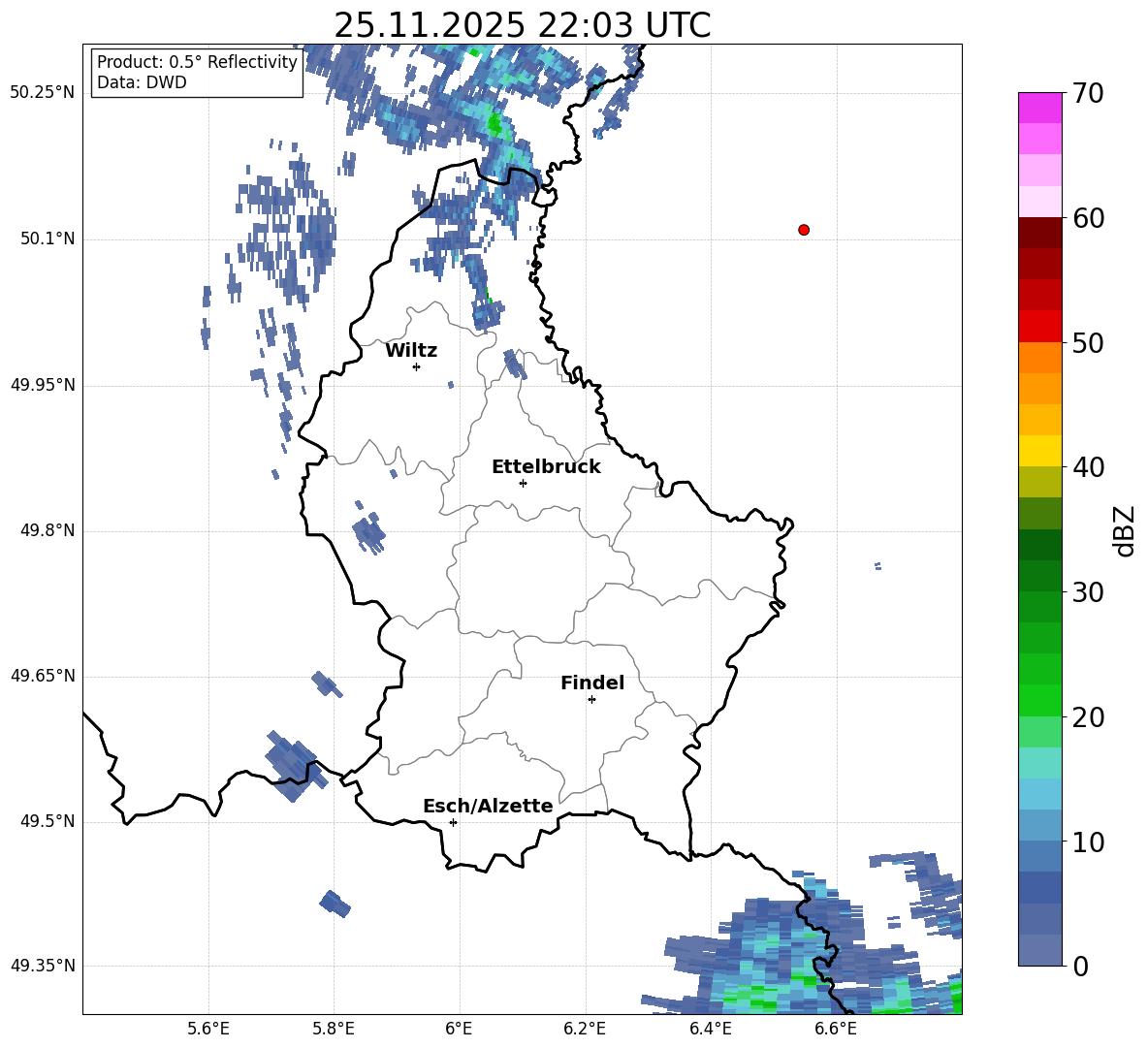Click the Product: 0.5° Reflectivity text
The width and height of the screenshot is (1148, 1048).
[197, 62]
